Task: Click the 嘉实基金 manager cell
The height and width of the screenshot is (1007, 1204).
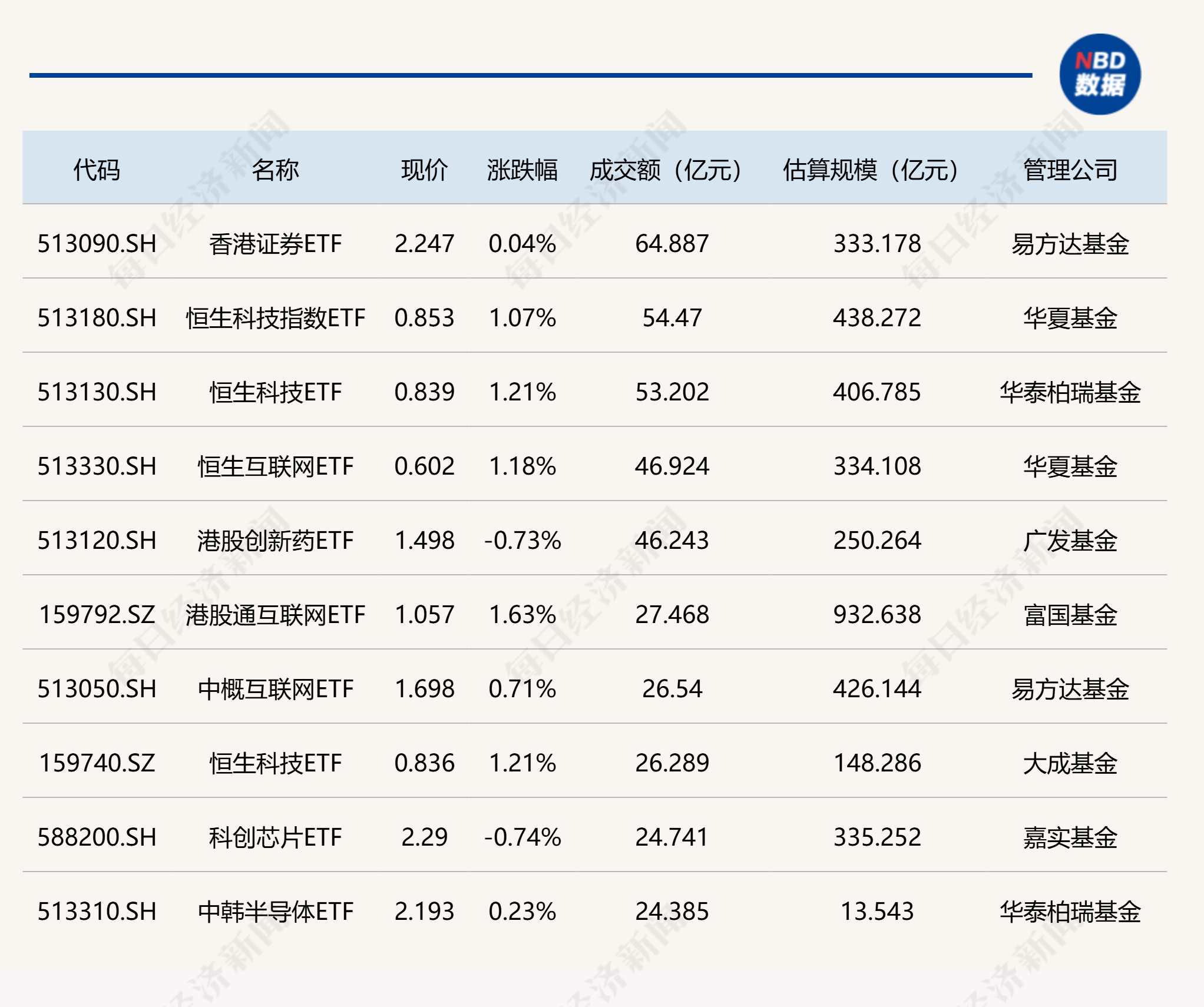Action: coord(1070,837)
